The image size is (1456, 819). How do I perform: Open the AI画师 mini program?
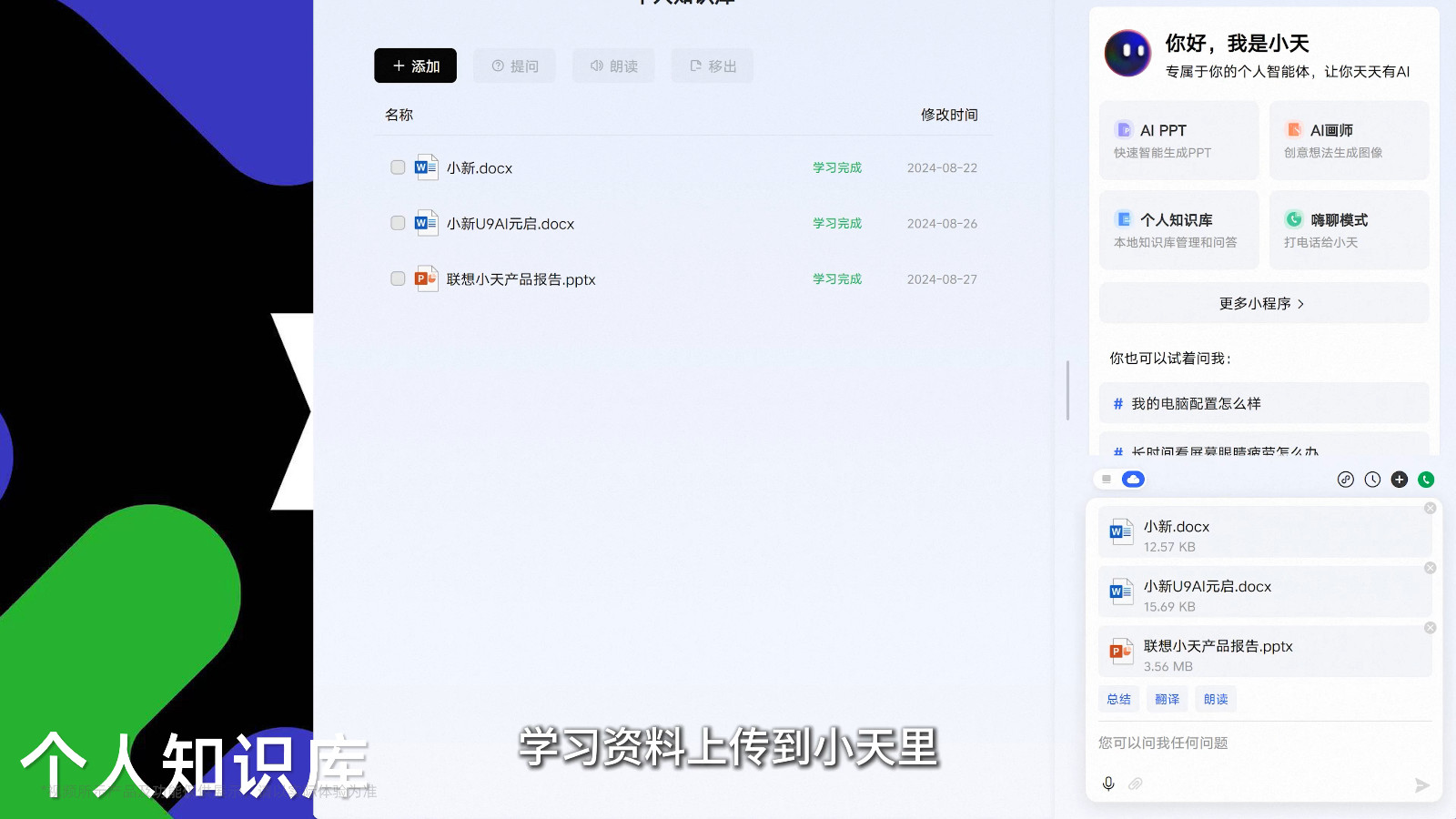[x=1349, y=140]
